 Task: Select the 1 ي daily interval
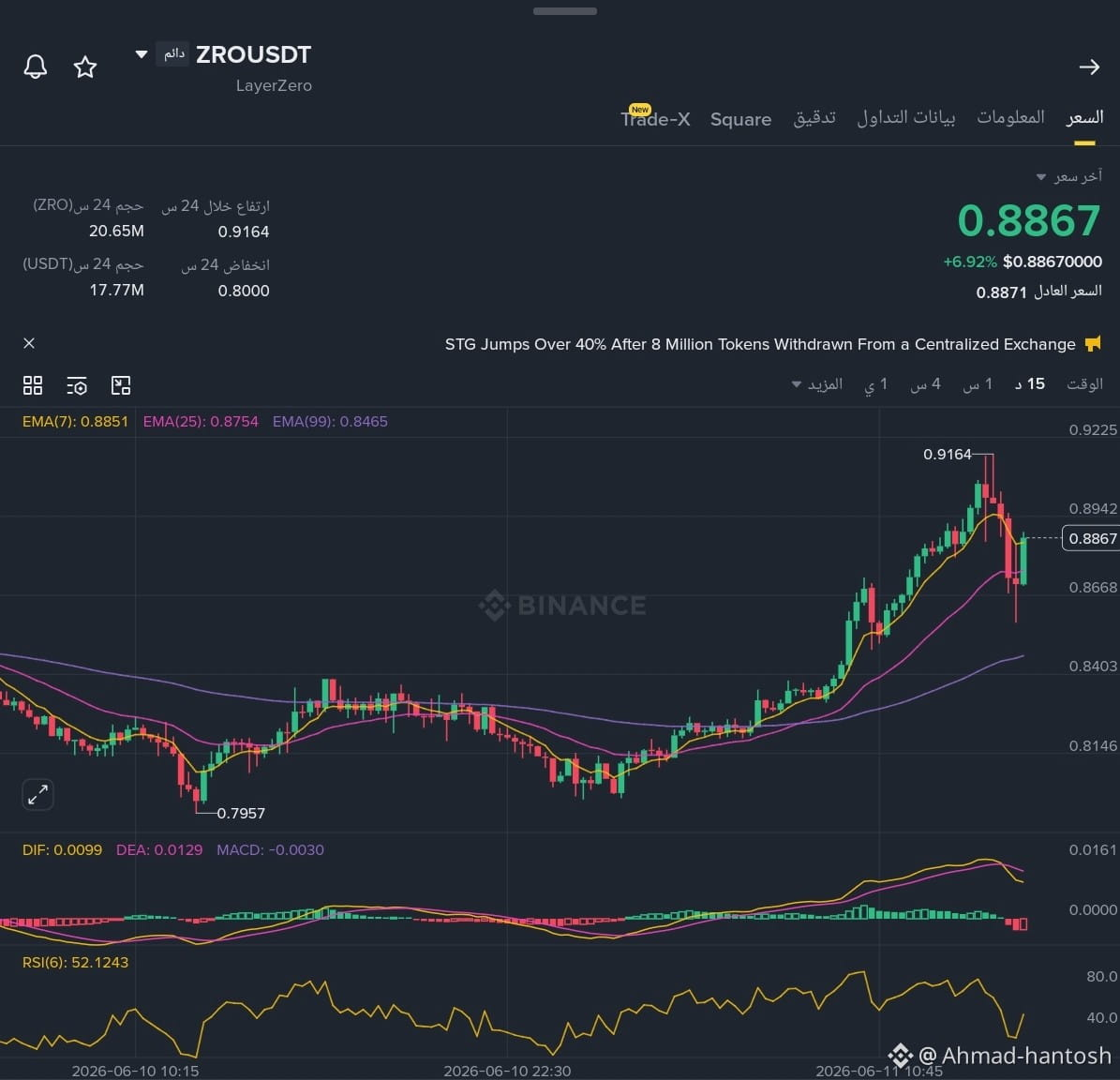pos(875,384)
